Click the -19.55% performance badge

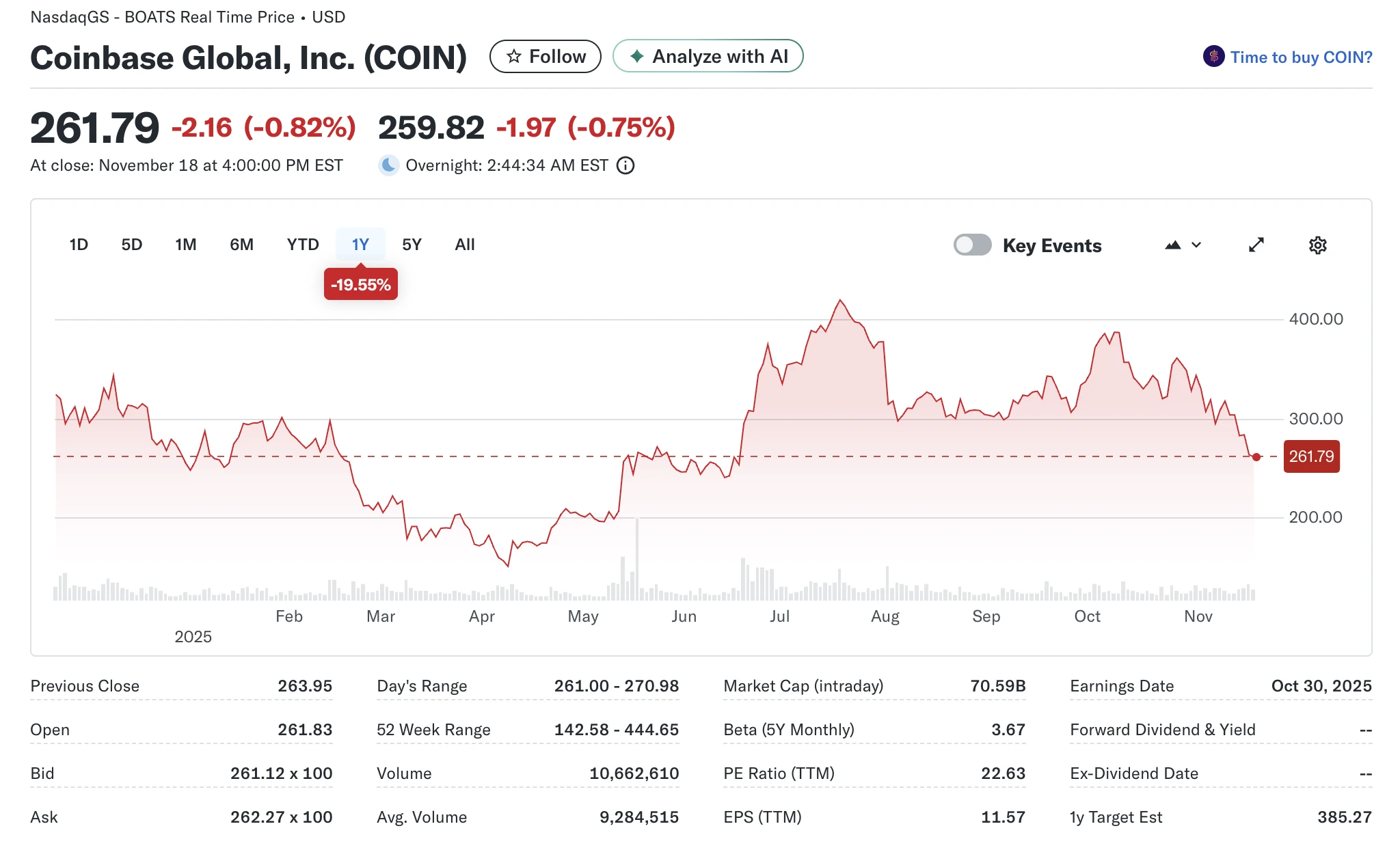(360, 285)
